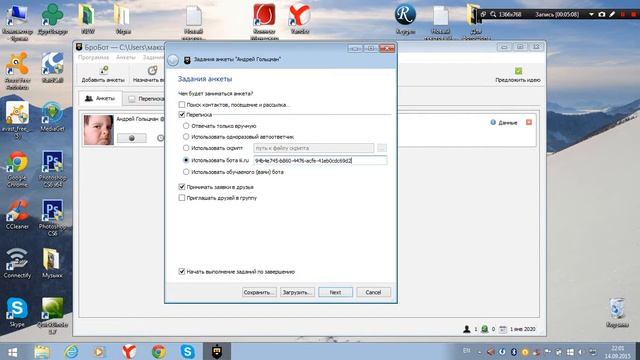
Task: Click Предложить идею in БроБот toolbar
Action: click(518, 75)
